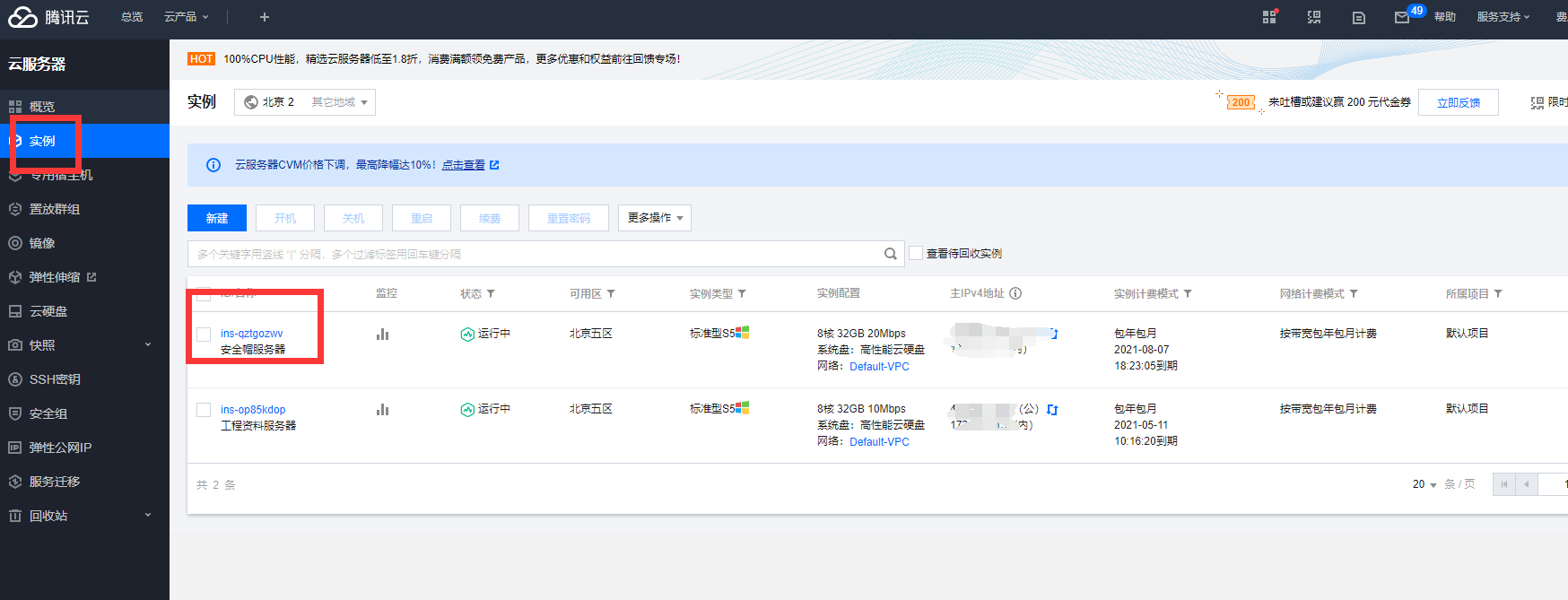Select 实例 in the sidebar

coord(84,141)
